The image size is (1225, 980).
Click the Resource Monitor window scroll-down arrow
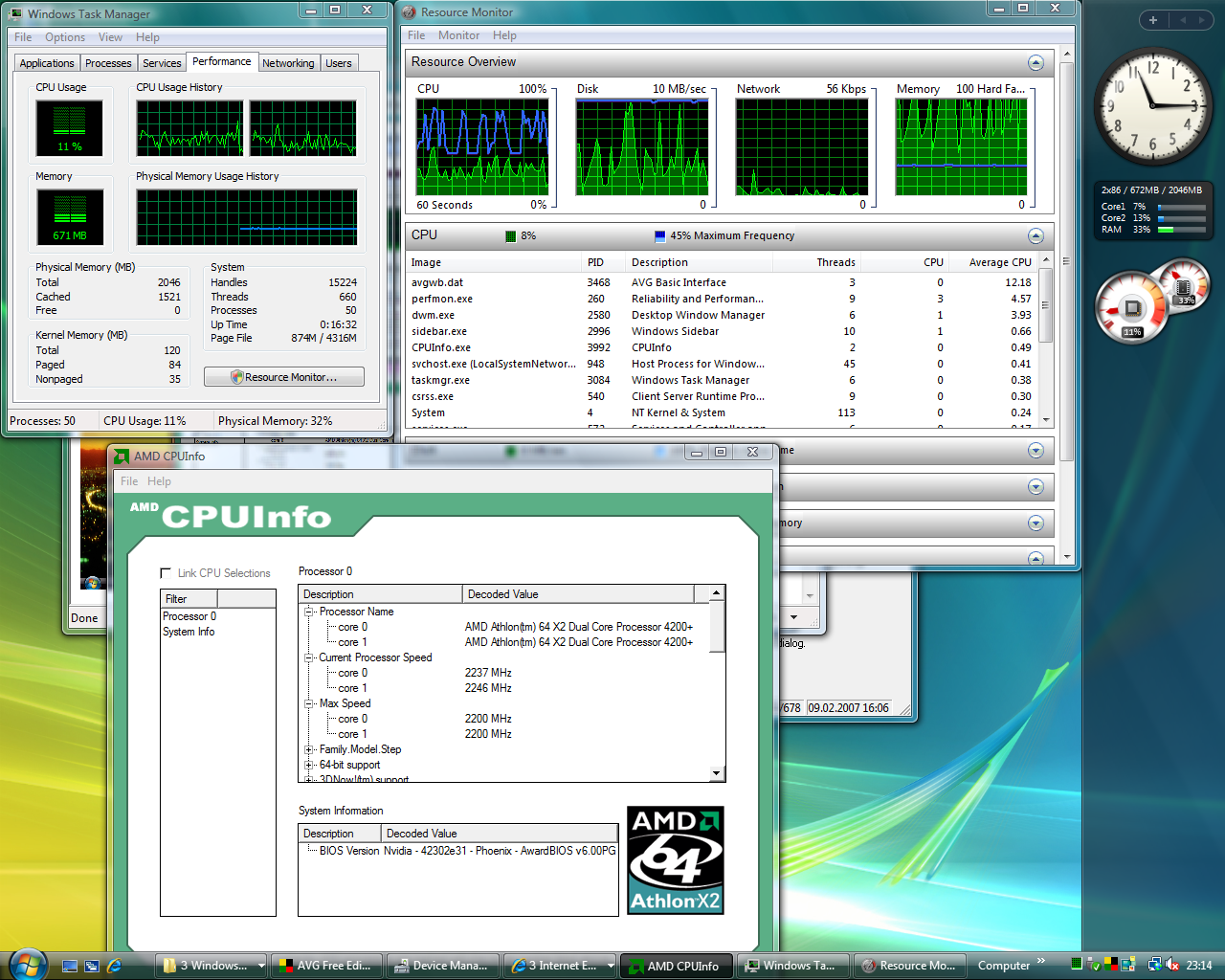1066,556
